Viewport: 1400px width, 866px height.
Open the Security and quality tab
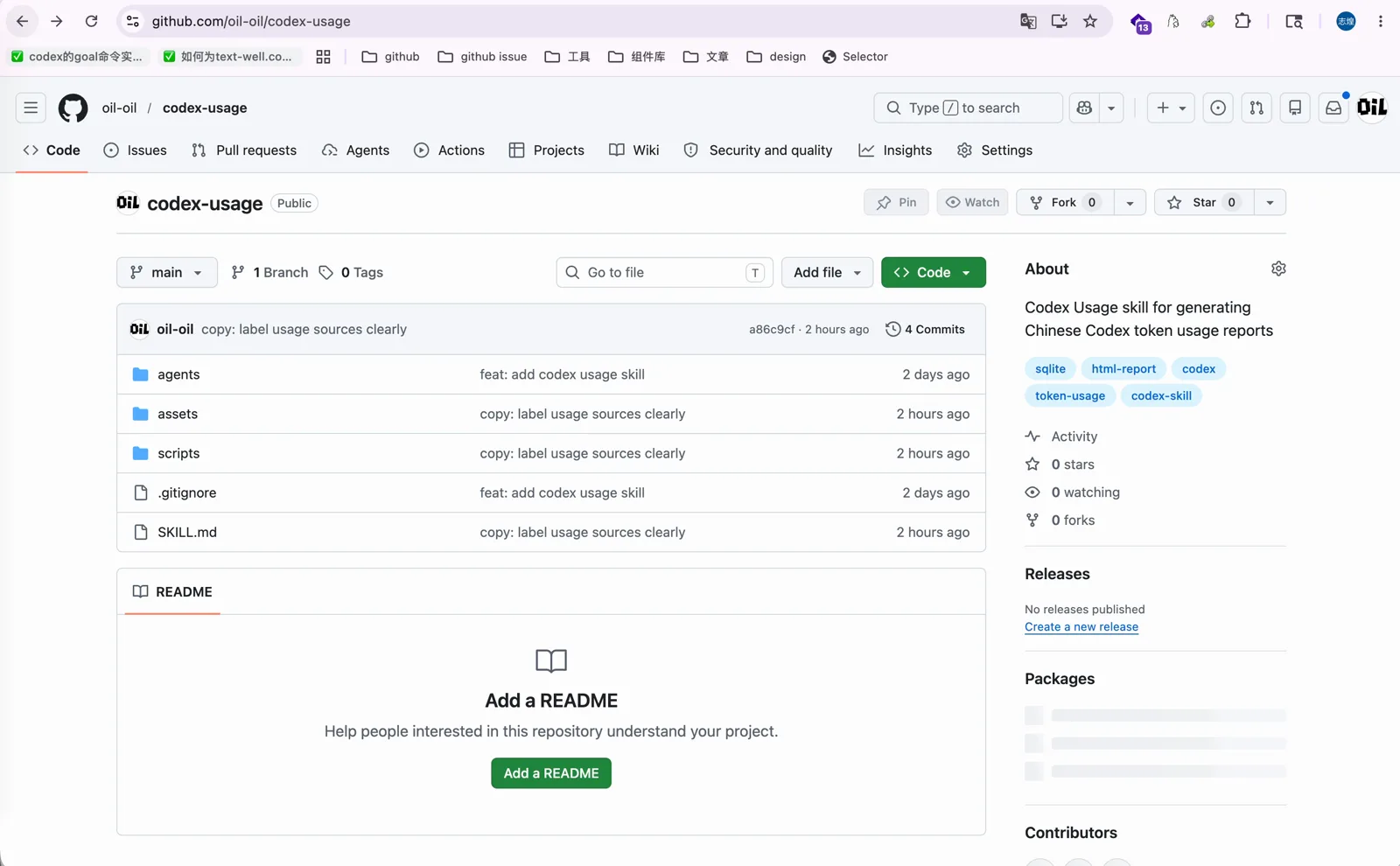[x=758, y=150]
